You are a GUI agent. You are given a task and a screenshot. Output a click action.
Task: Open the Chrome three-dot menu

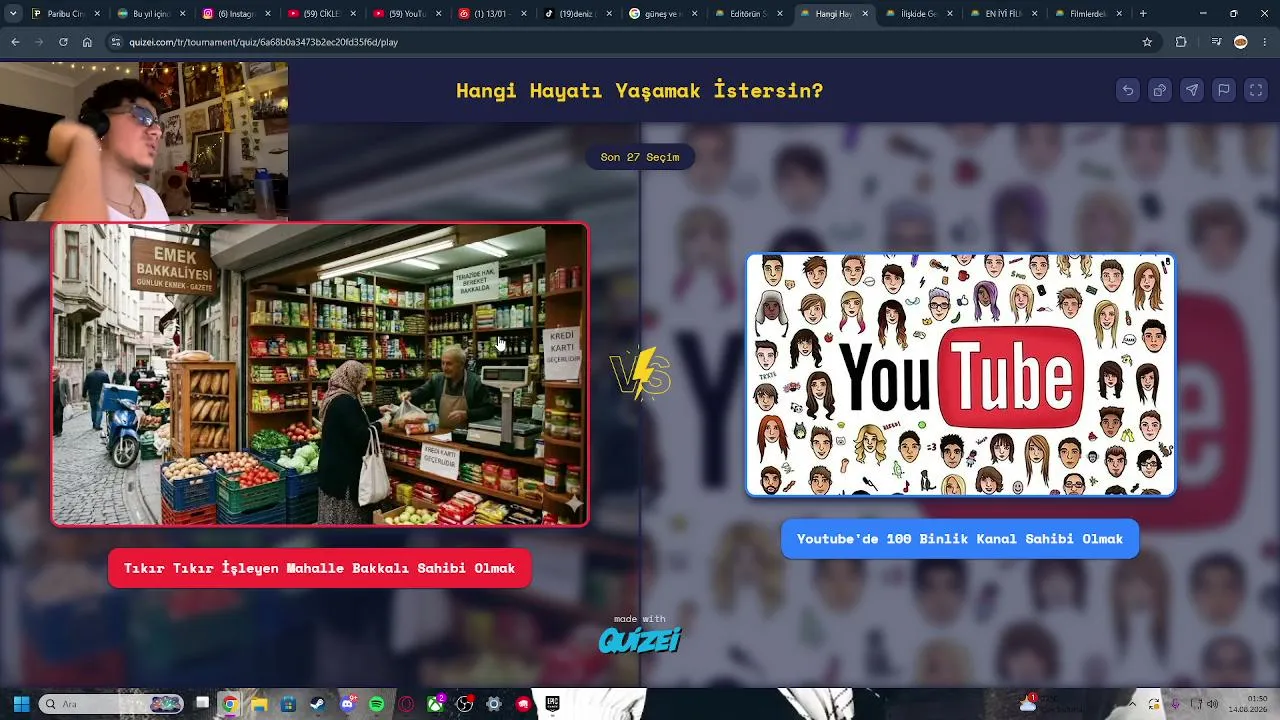1265,42
